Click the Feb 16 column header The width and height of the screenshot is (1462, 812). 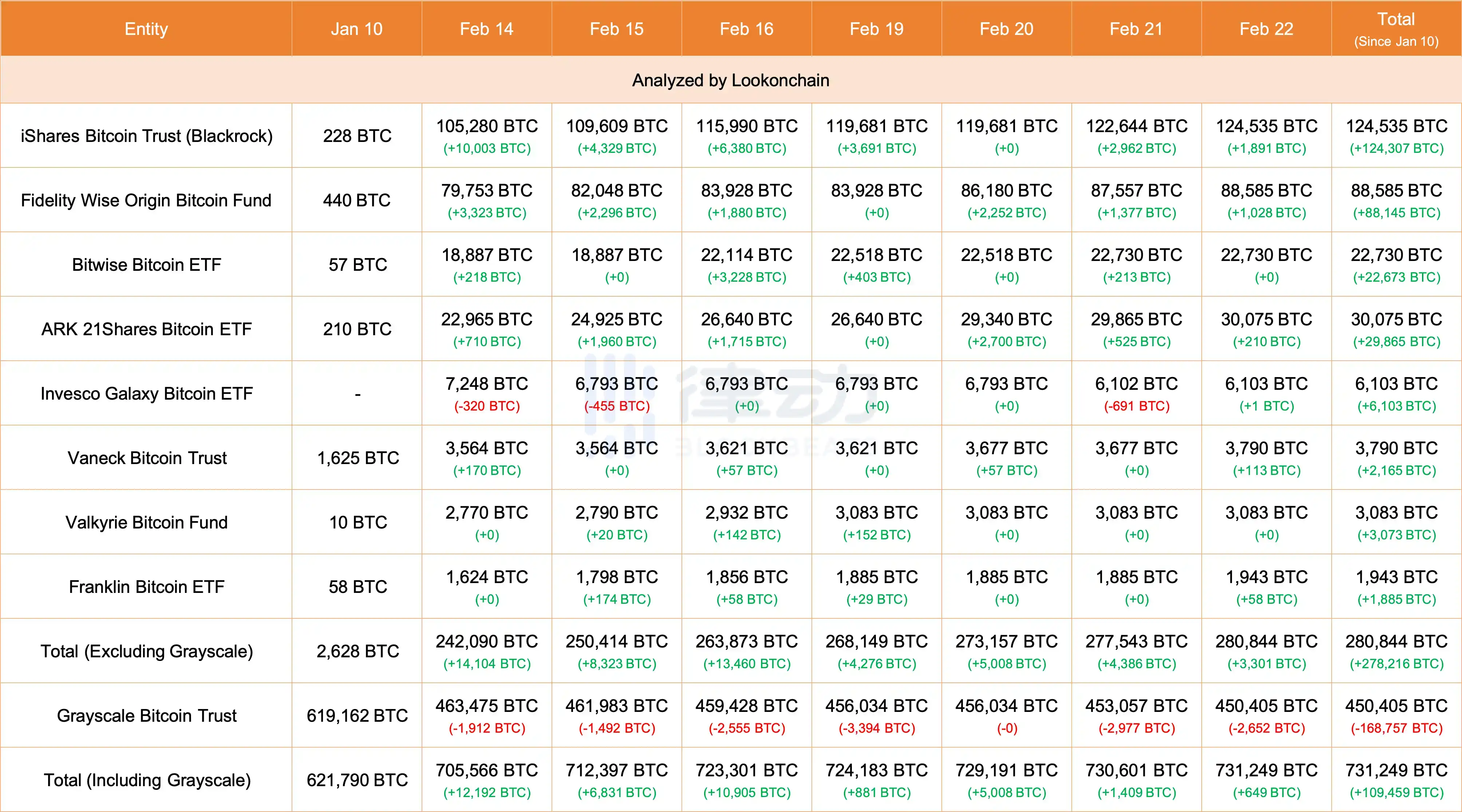[x=746, y=29]
